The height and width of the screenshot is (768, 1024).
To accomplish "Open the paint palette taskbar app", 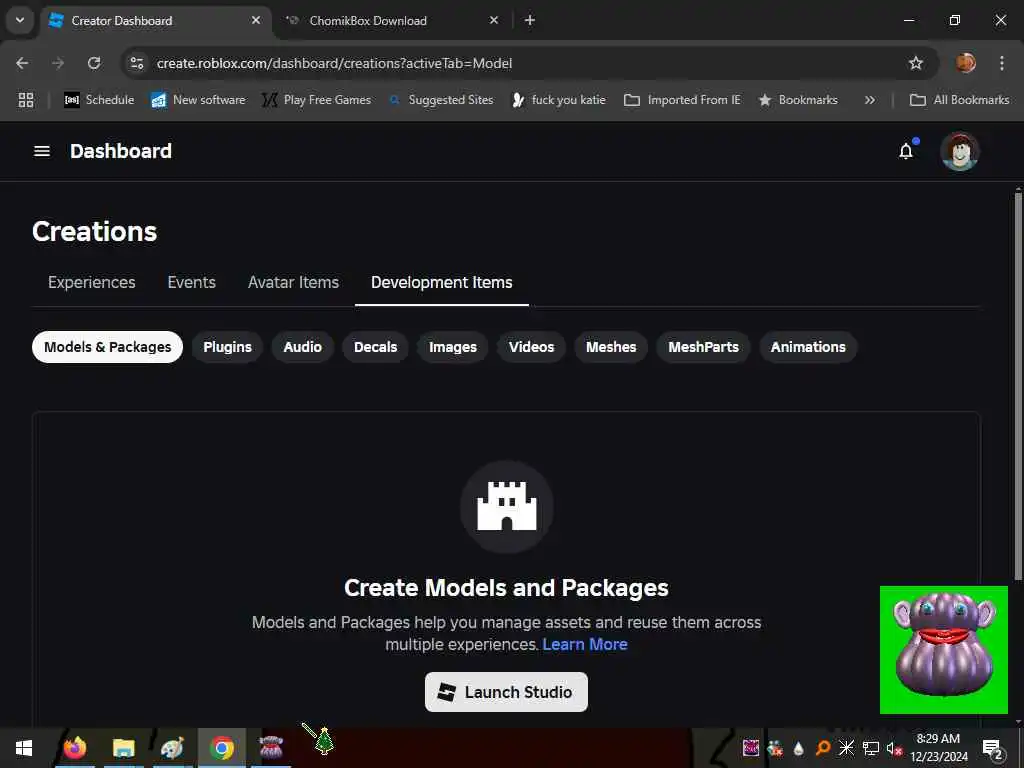I will point(172,748).
